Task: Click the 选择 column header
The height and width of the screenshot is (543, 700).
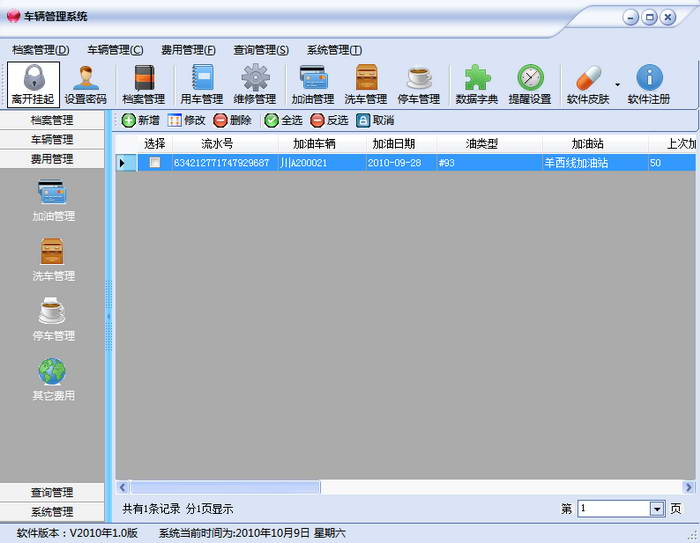Action: 154,144
